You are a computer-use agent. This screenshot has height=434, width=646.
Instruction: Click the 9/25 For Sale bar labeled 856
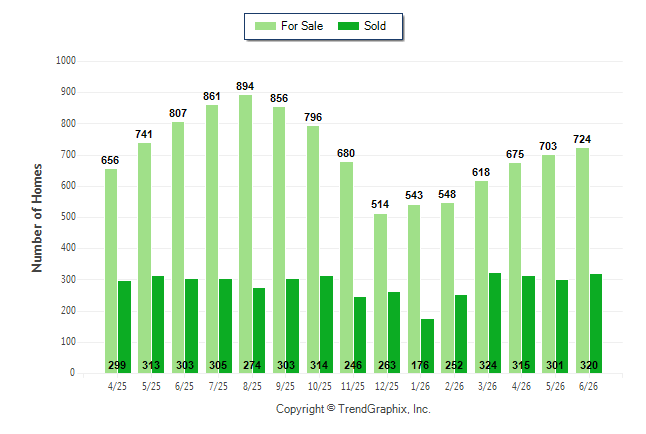[279, 240]
